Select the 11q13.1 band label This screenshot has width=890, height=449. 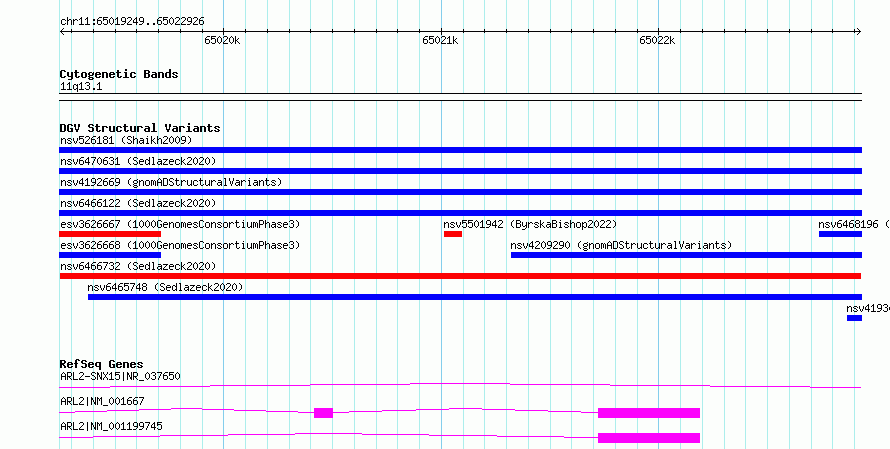(x=81, y=87)
